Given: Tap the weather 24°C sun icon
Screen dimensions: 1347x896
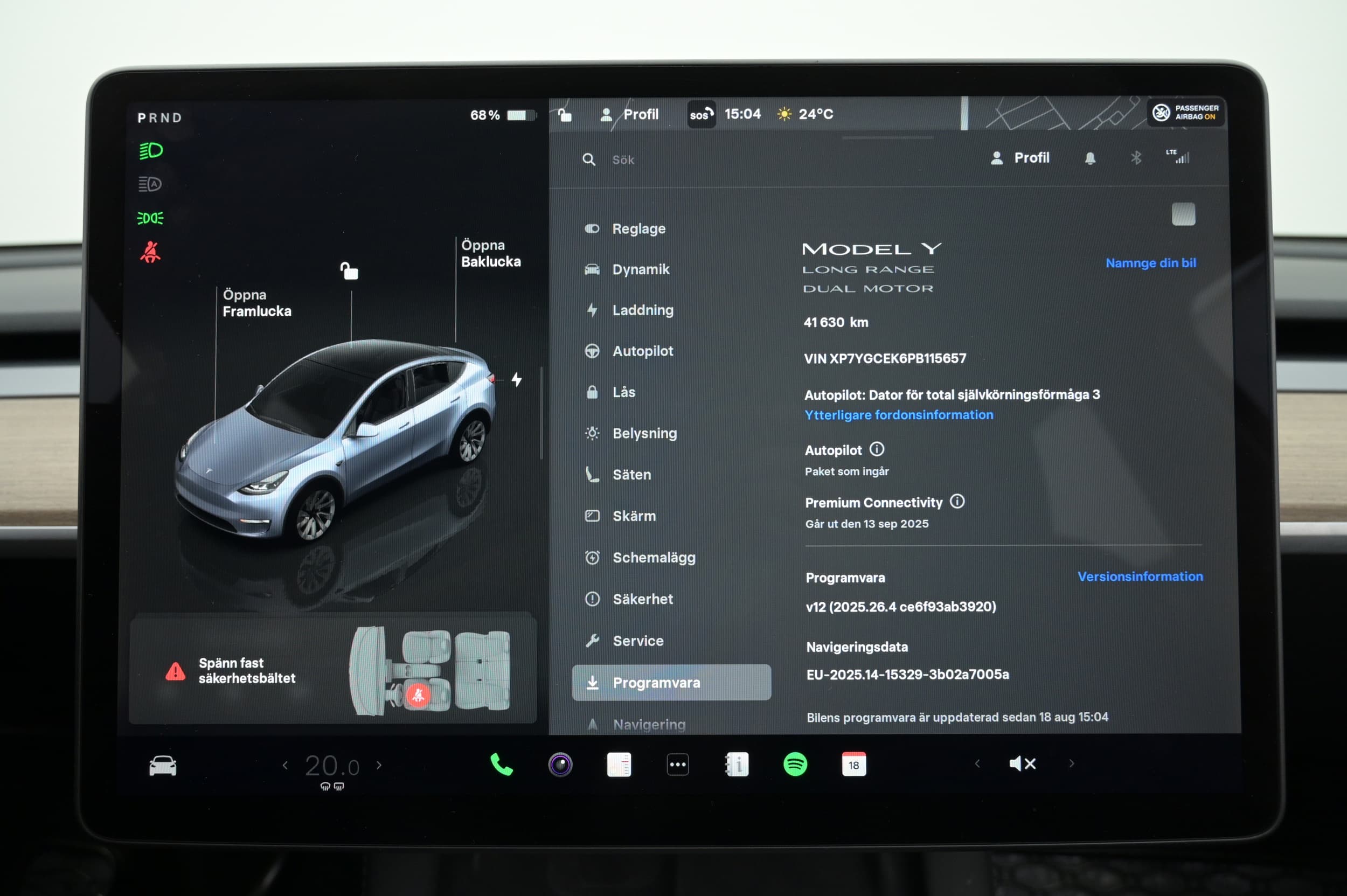Looking at the screenshot, I should [805, 114].
